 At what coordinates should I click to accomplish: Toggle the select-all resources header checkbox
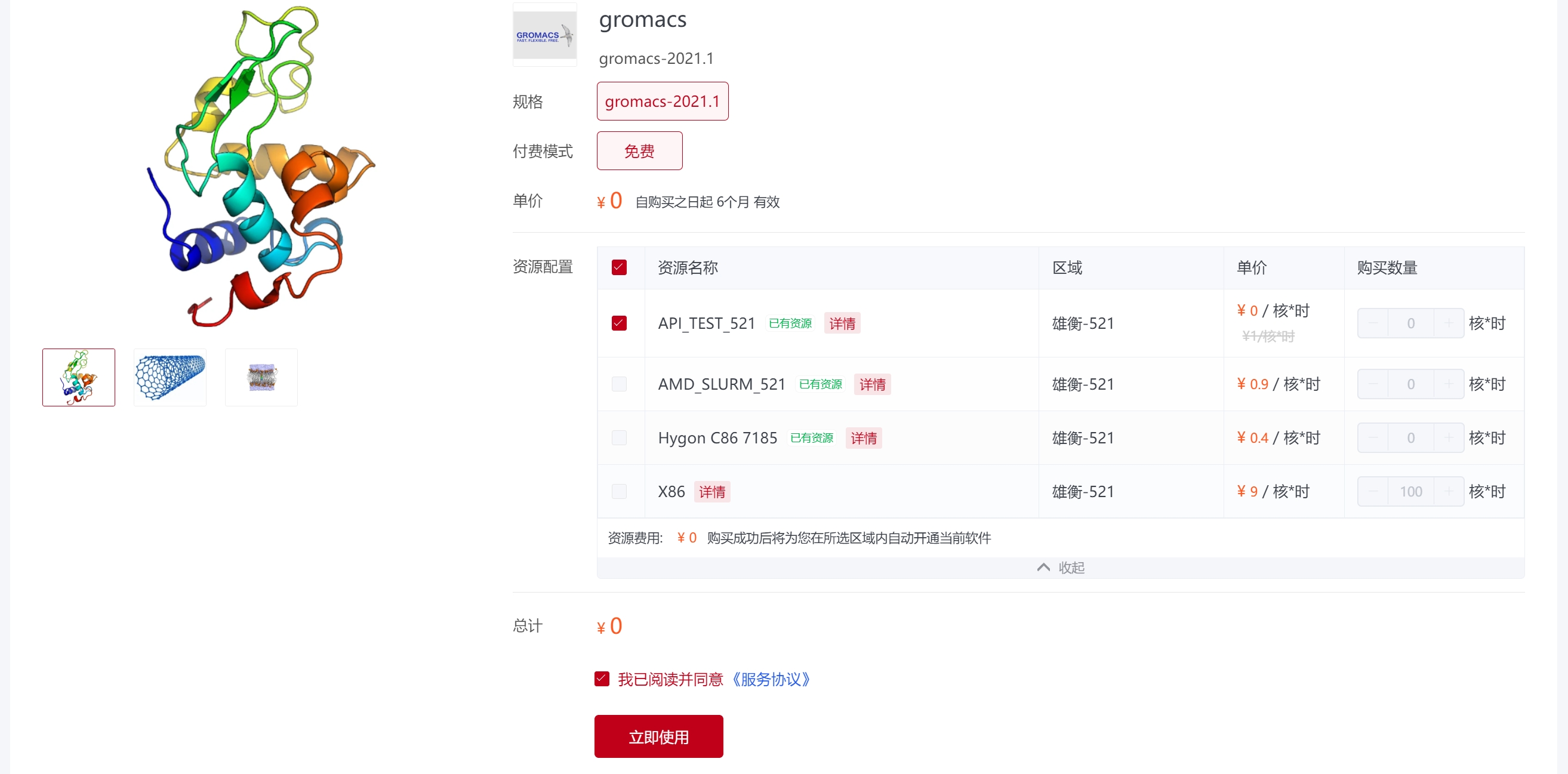[x=619, y=267]
